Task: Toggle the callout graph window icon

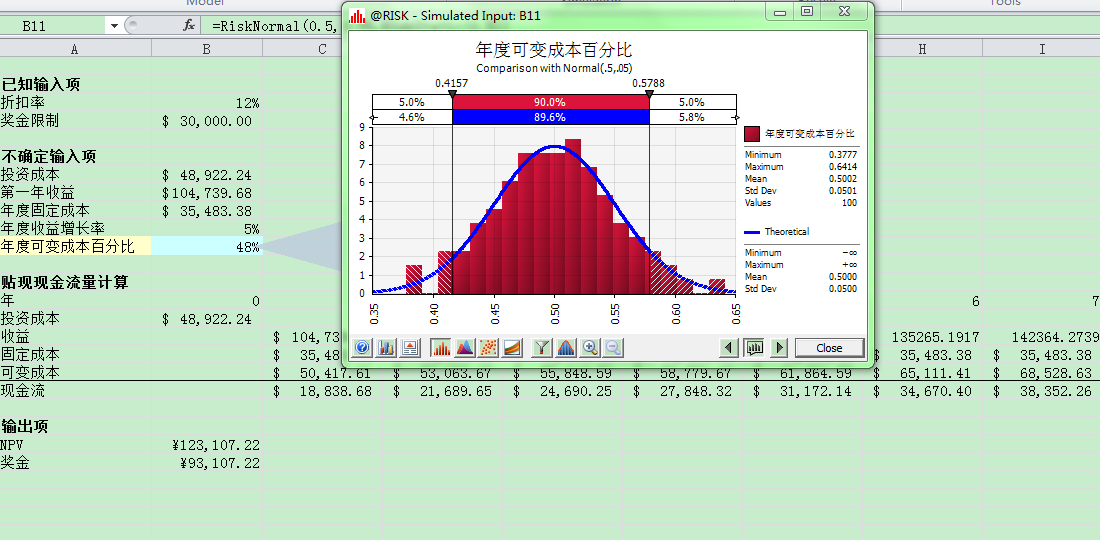Action: click(755, 348)
